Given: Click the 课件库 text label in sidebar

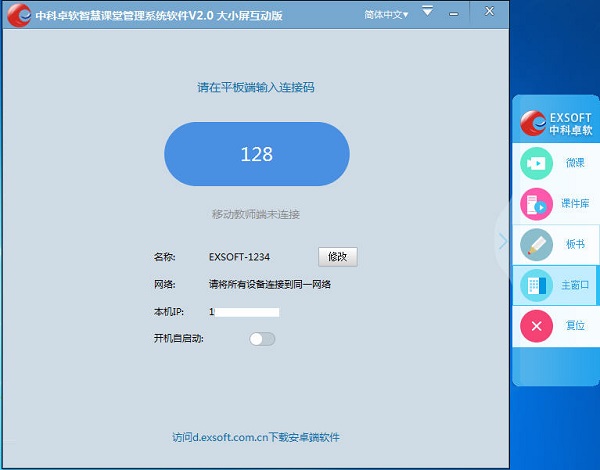Looking at the screenshot, I should [575, 204].
